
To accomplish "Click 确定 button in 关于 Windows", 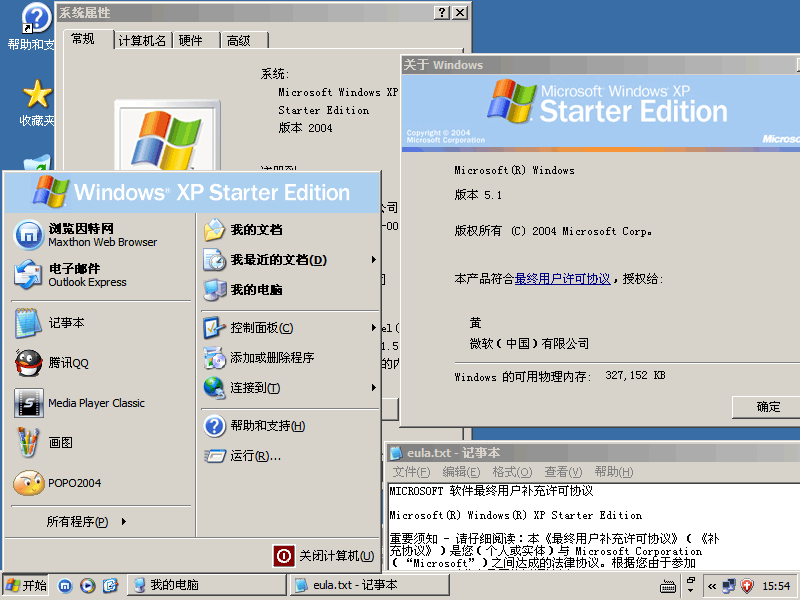I will click(x=766, y=407).
